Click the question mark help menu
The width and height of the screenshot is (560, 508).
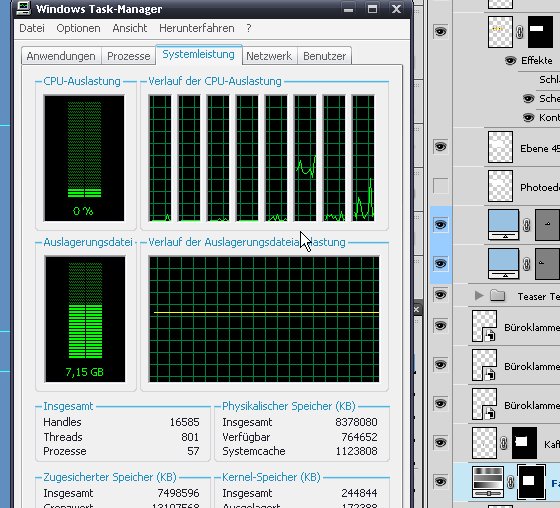249,28
